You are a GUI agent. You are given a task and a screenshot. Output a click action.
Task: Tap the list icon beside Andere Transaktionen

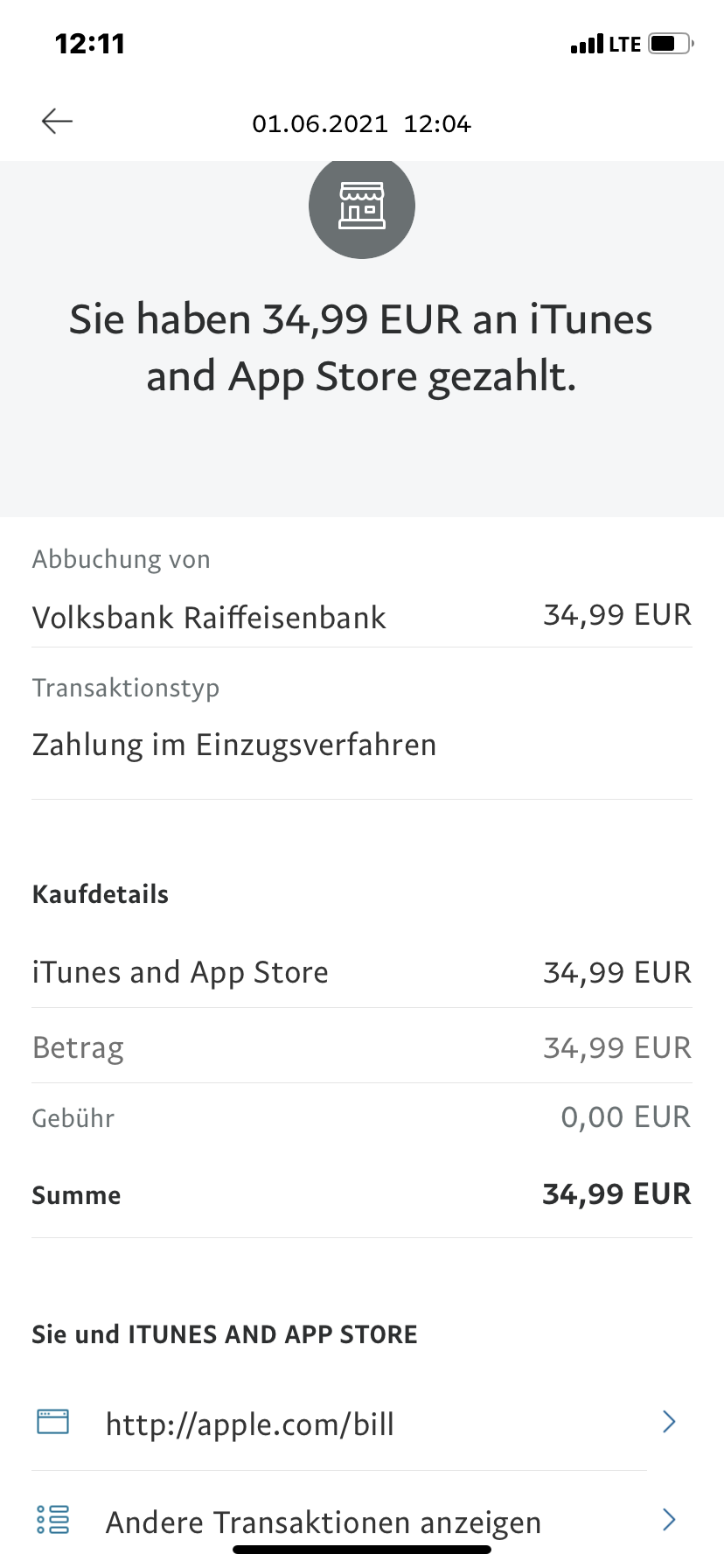pos(52,1520)
